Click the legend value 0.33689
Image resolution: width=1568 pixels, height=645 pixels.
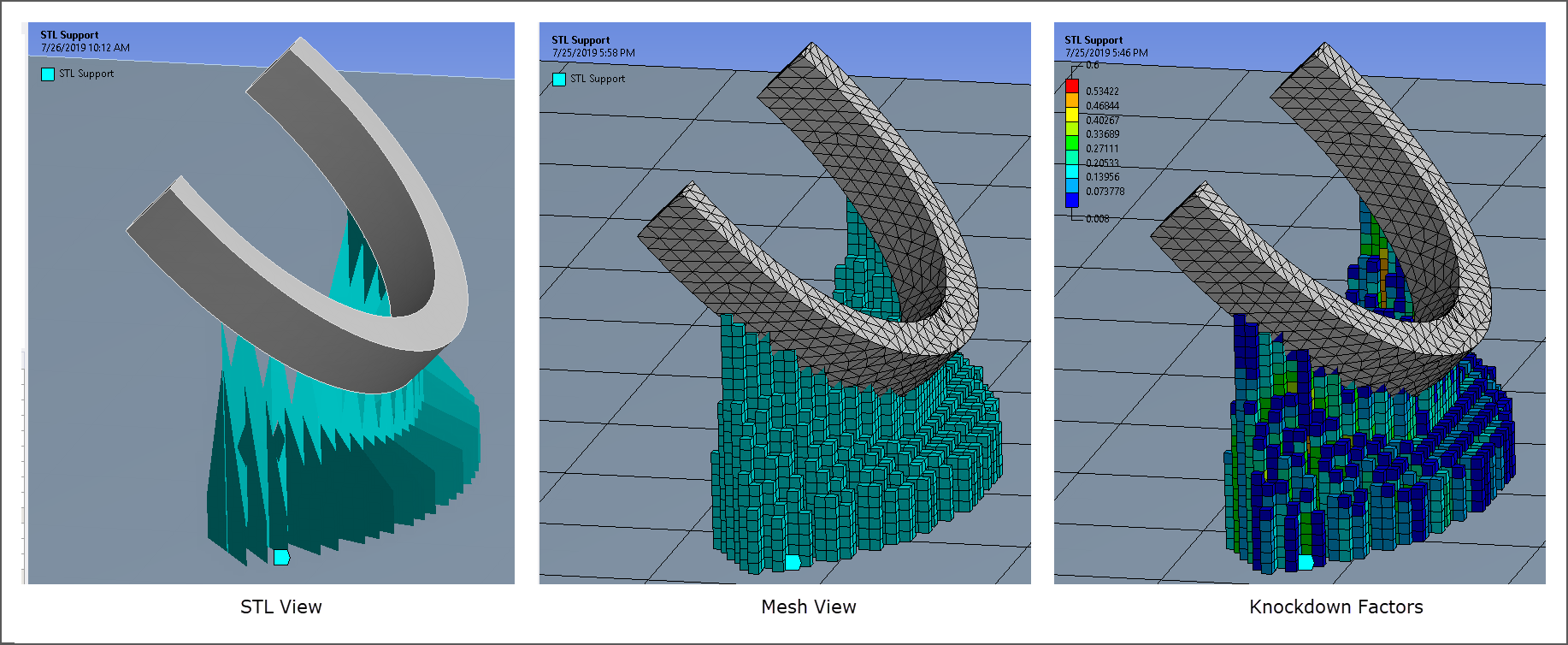click(1102, 134)
